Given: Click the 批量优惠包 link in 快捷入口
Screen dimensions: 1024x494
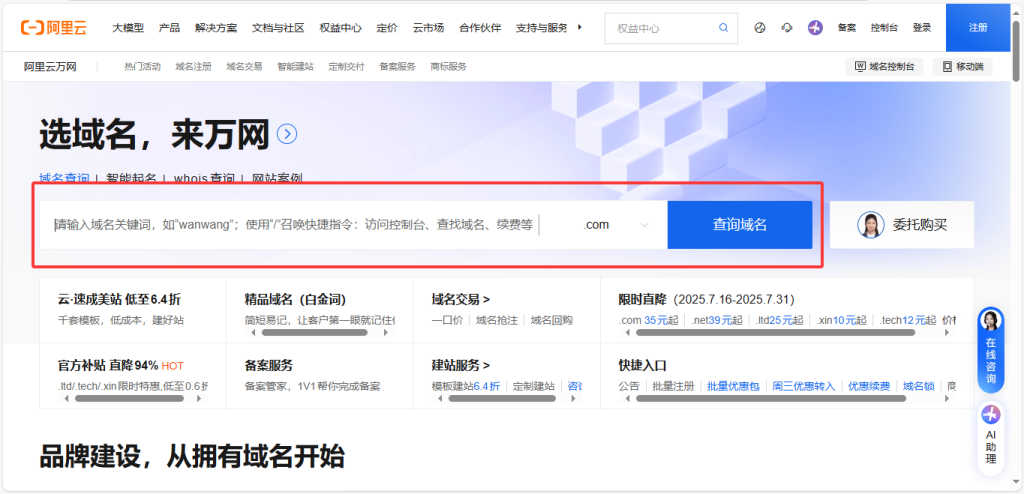Looking at the screenshot, I should (733, 386).
